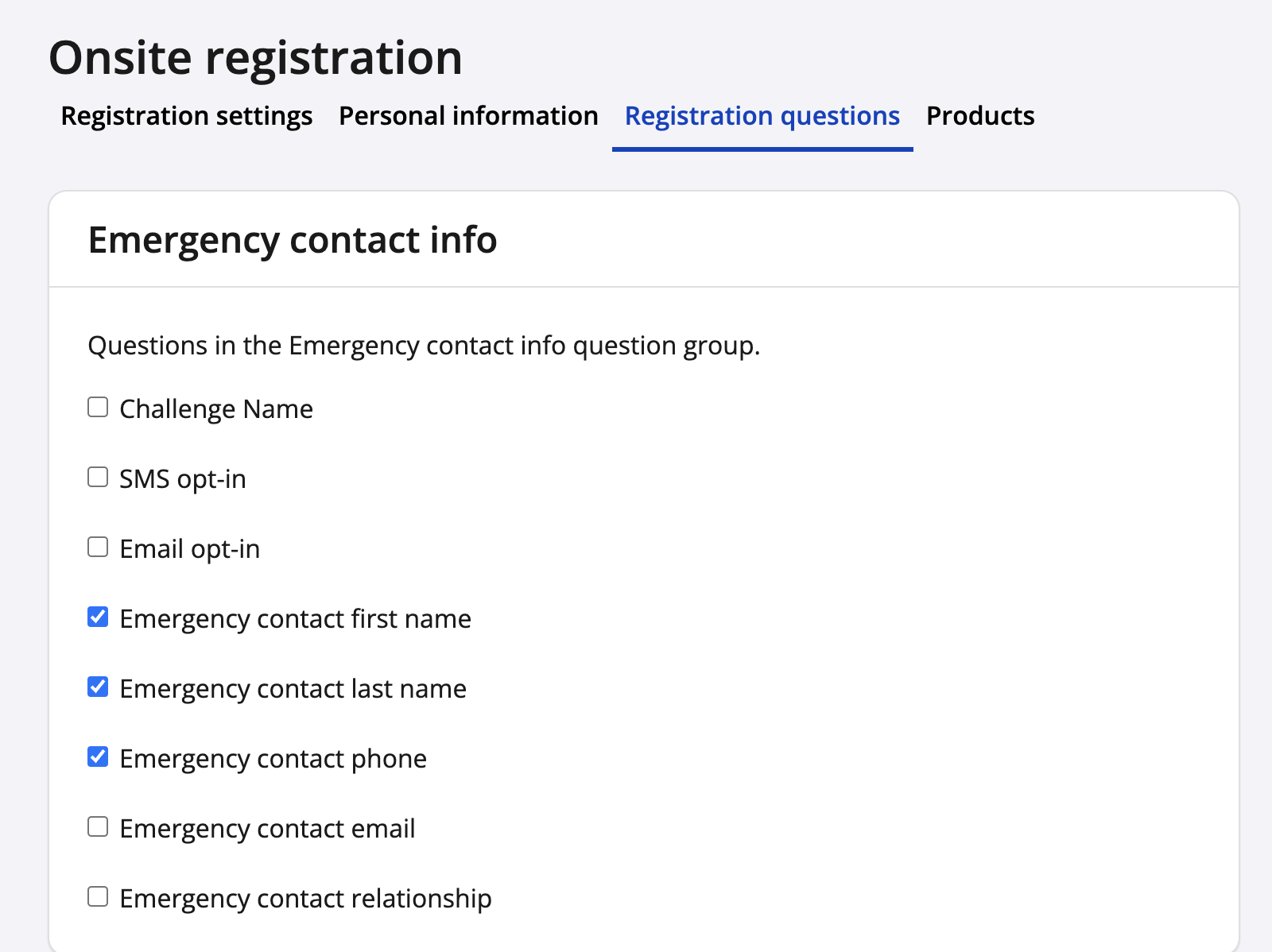Click the "Email opt-in" label text
The image size is (1272, 952).
coord(190,549)
